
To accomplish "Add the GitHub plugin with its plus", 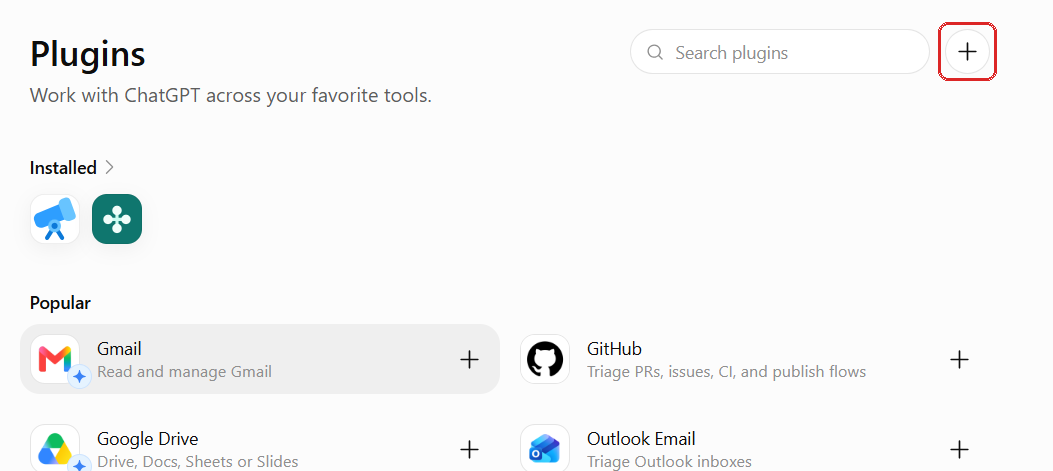I will [x=959, y=359].
